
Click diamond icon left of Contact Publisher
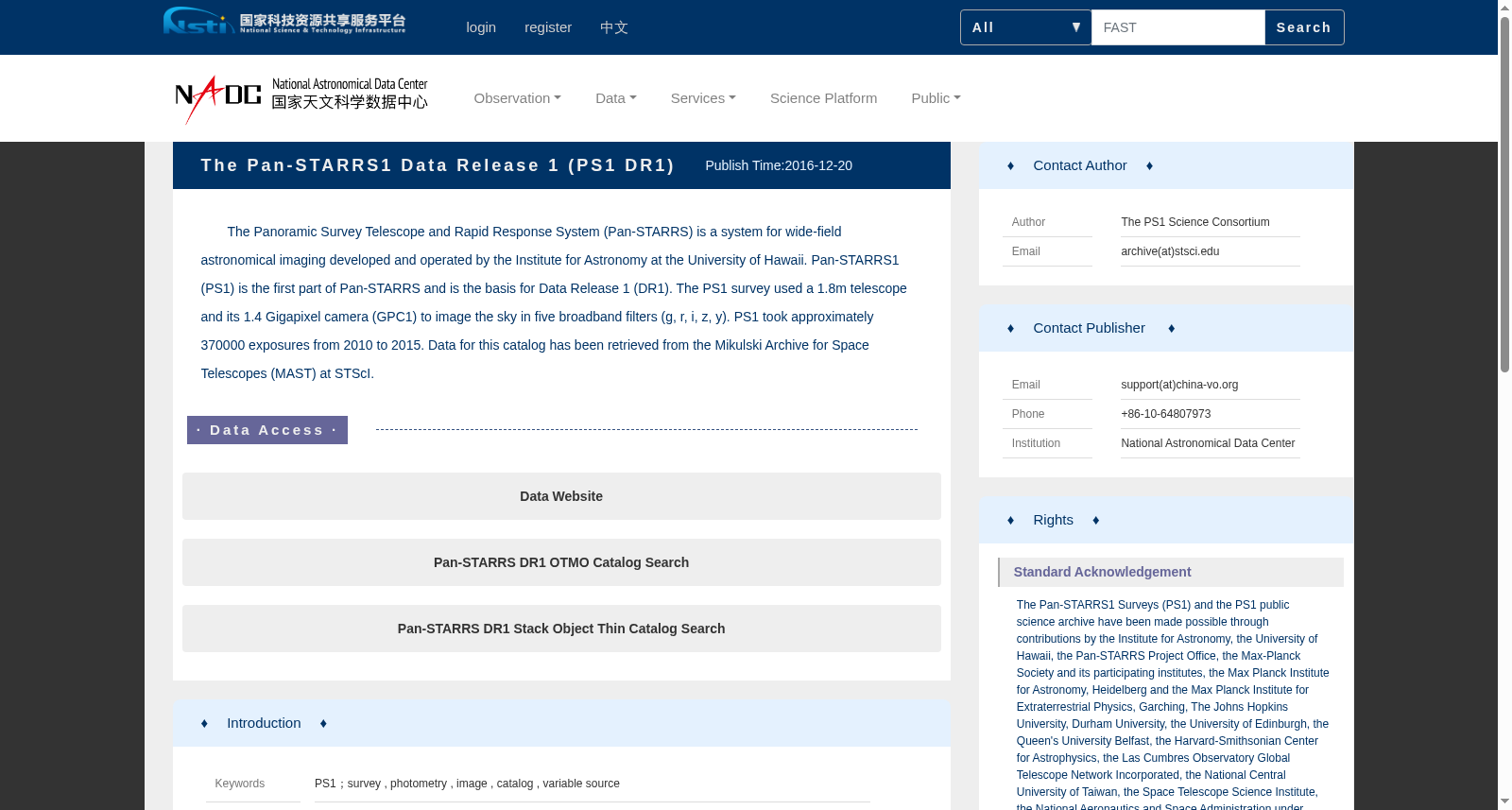1010,328
